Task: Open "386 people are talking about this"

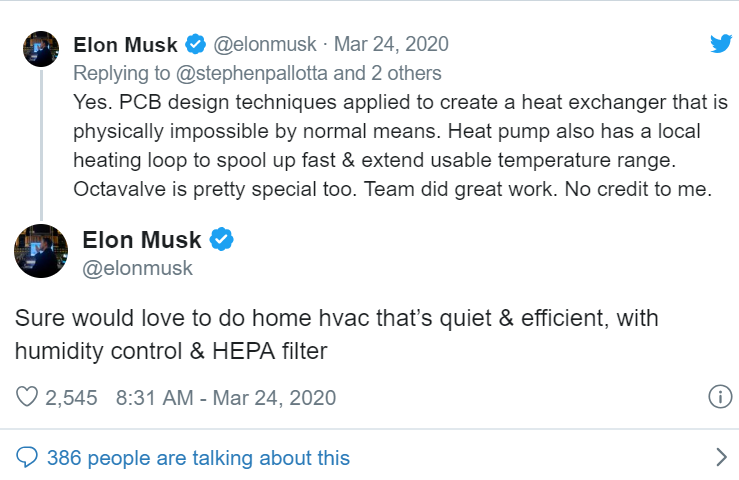Action: (x=198, y=458)
